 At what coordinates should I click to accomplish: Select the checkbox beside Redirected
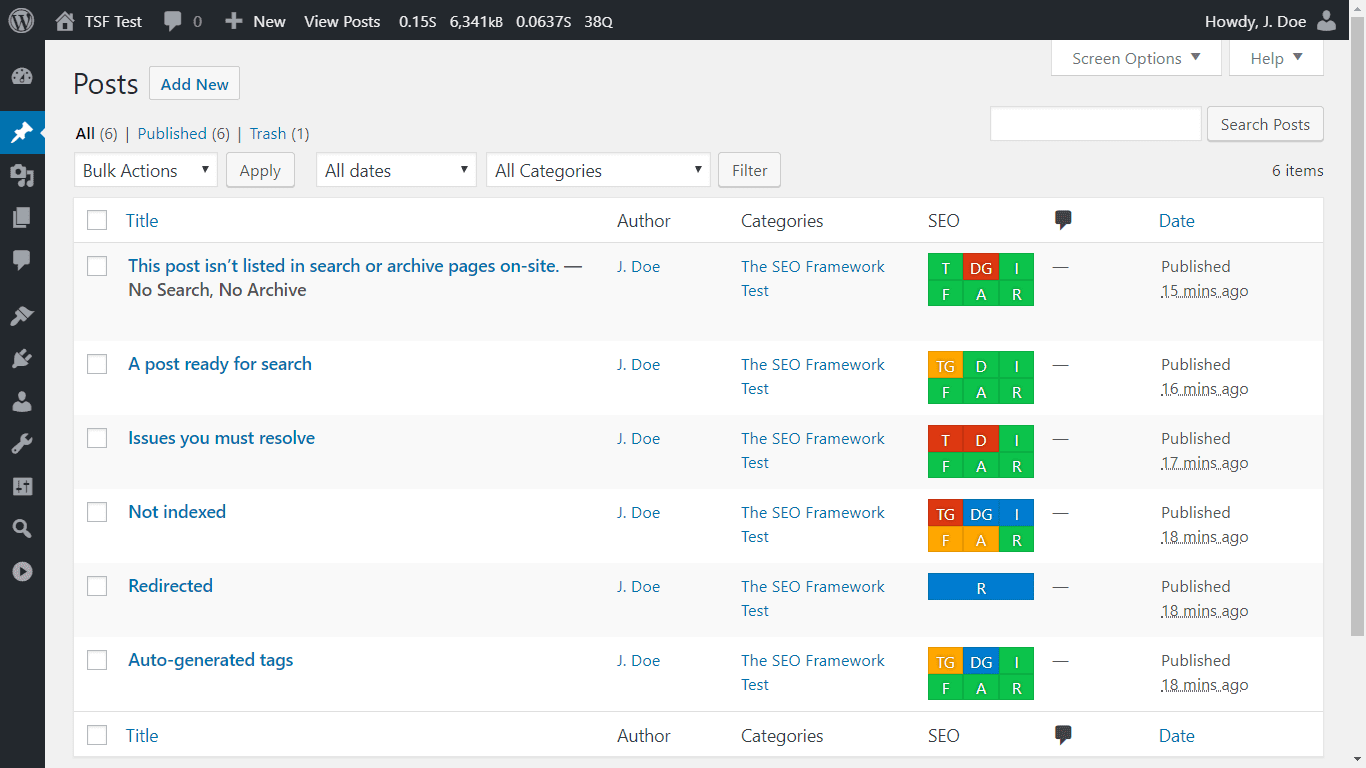[97, 585]
